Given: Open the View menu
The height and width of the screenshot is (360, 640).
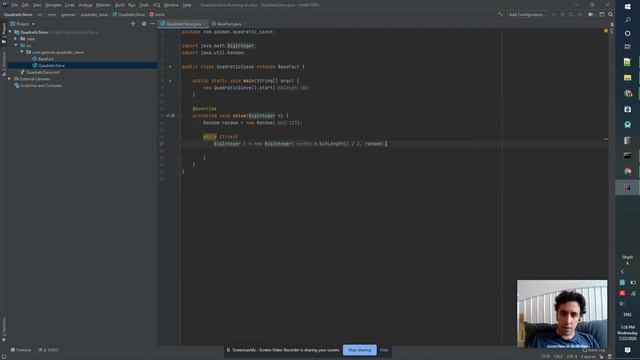Looking at the screenshot, I should click(37, 5).
